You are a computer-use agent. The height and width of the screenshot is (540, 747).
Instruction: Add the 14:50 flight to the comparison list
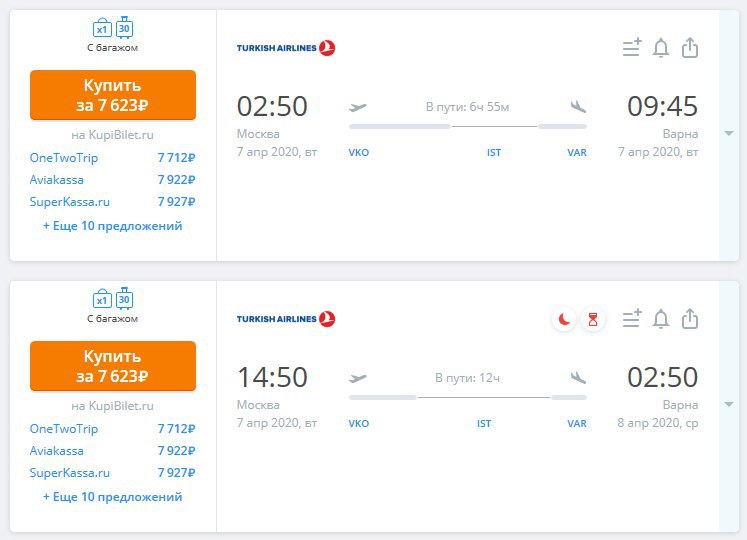coord(632,318)
